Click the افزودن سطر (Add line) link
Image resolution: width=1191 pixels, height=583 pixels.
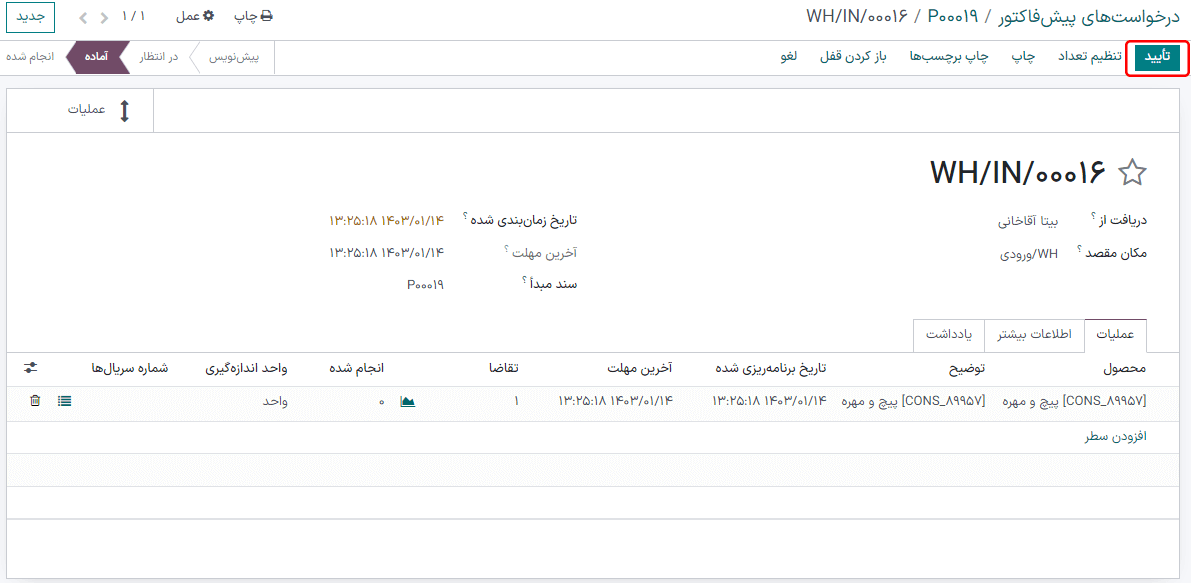(x=1116, y=437)
